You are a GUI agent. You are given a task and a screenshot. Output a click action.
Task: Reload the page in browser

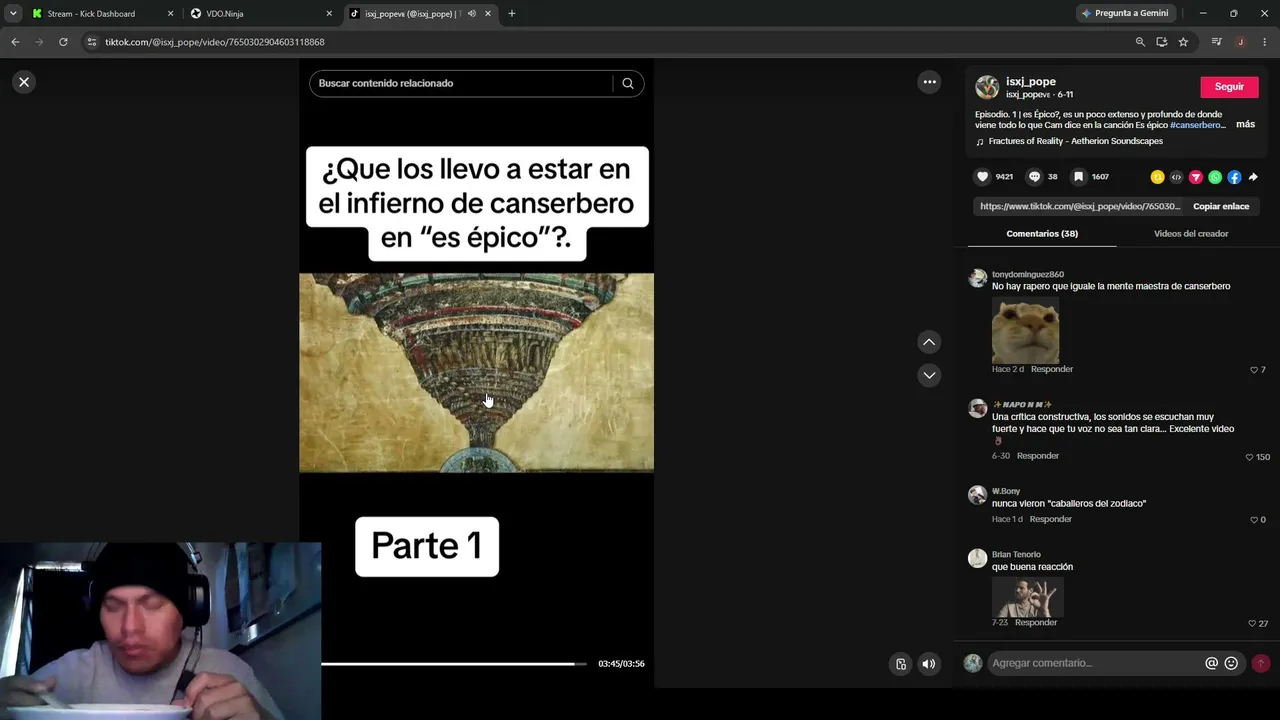[x=63, y=42]
